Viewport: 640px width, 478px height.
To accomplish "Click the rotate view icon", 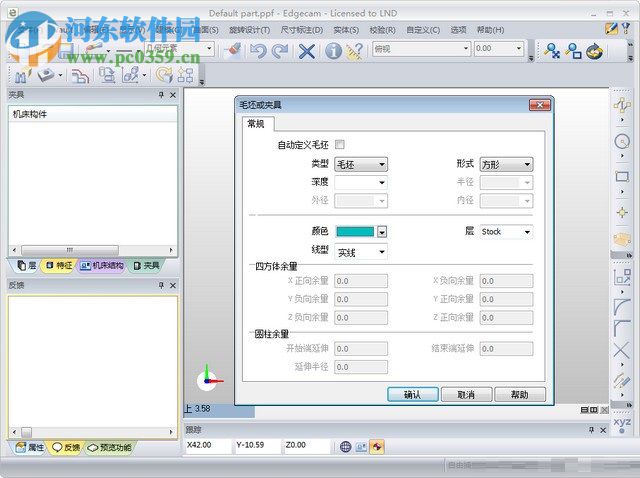I will 594,51.
